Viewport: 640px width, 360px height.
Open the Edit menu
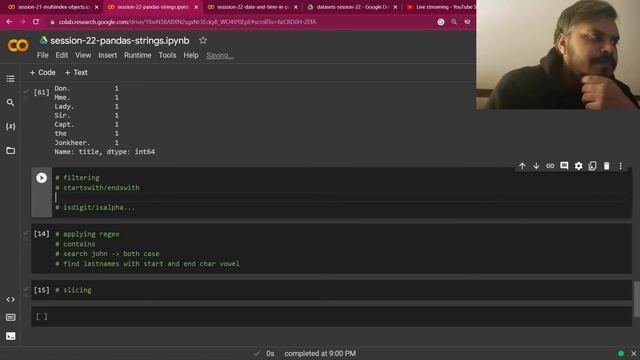click(x=62, y=55)
